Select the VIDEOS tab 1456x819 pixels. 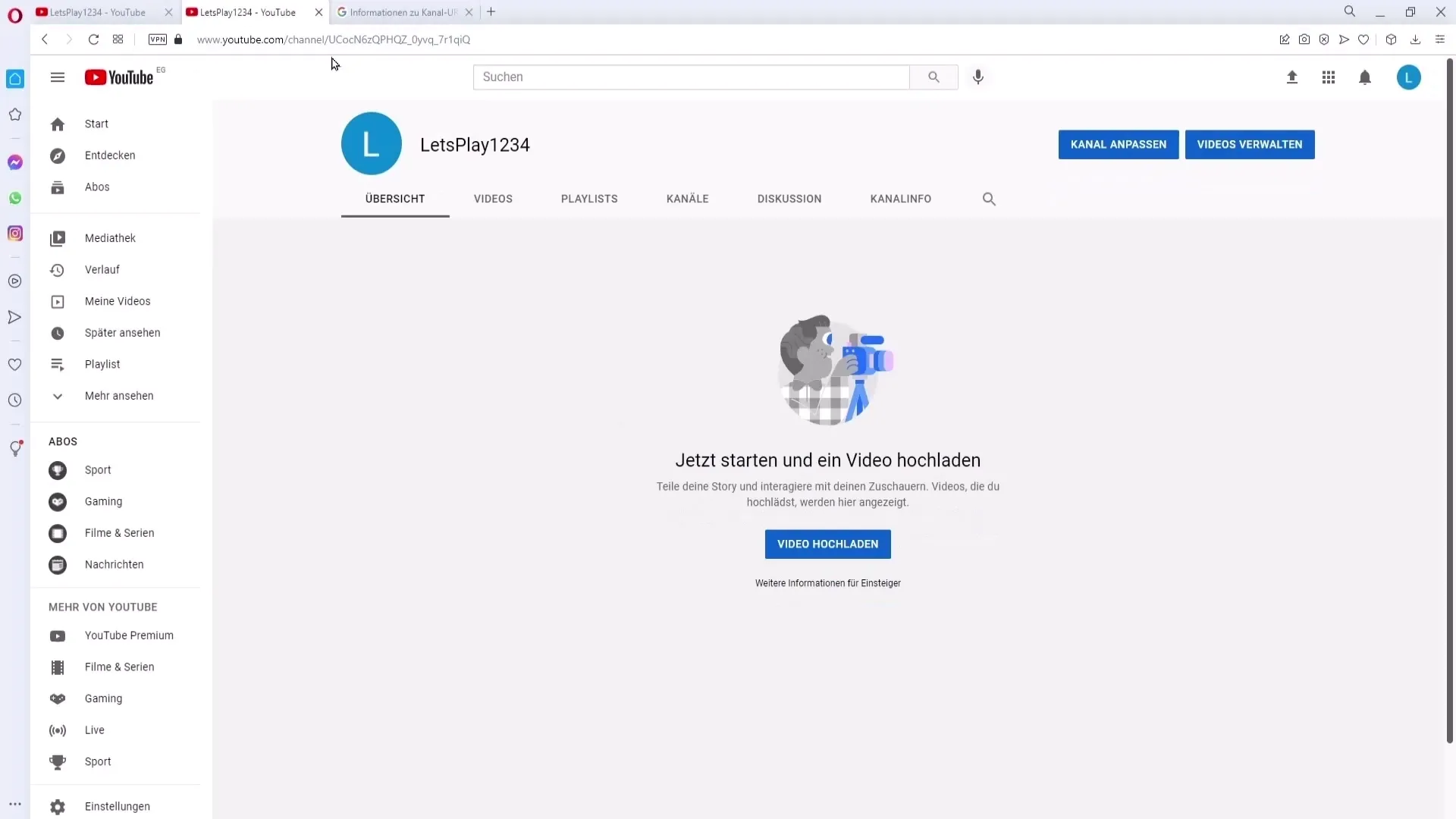tap(492, 198)
